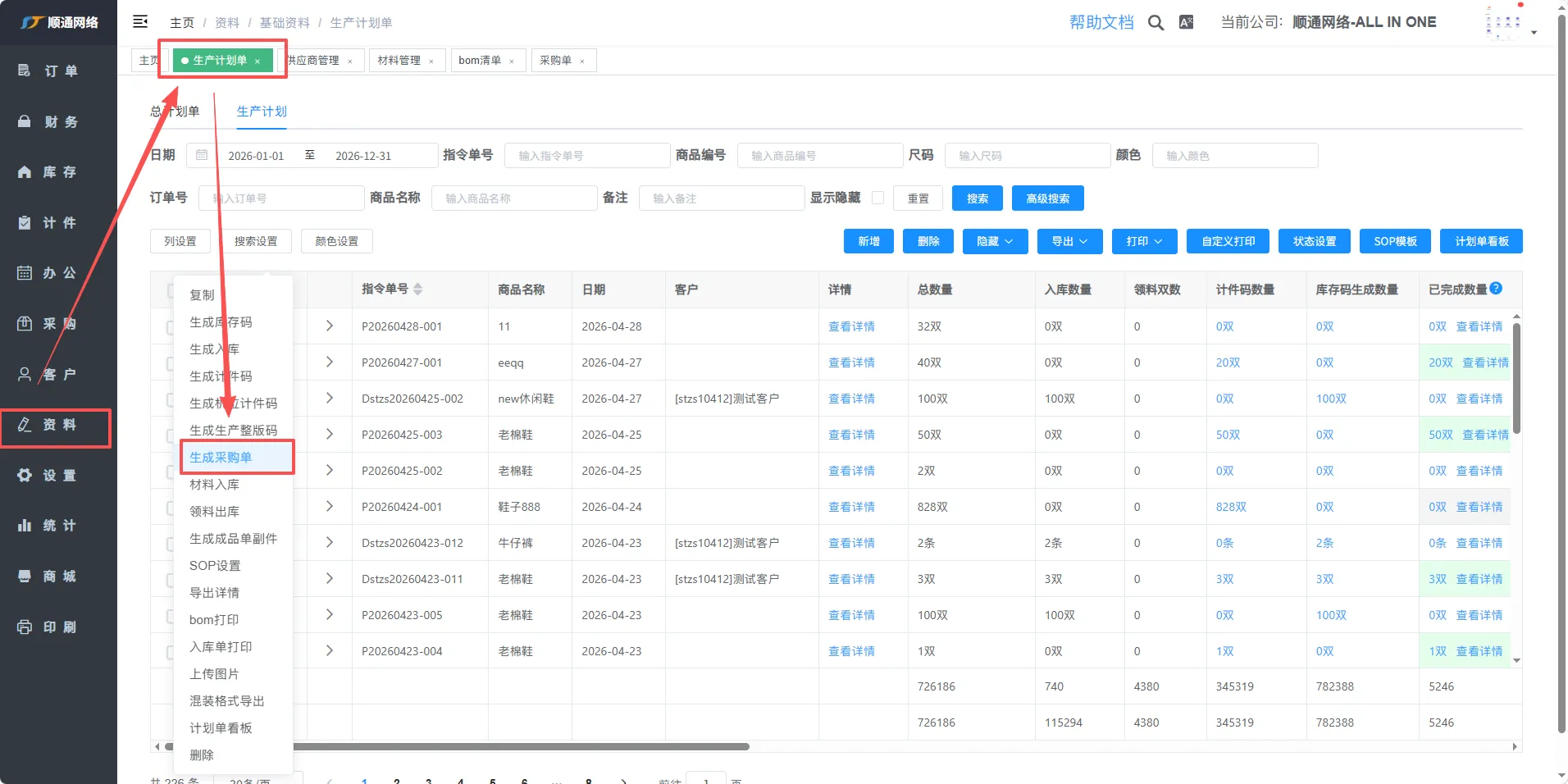The image size is (1568, 784).
Task: Click the sidebar collapse hamburger icon
Action: 140,22
